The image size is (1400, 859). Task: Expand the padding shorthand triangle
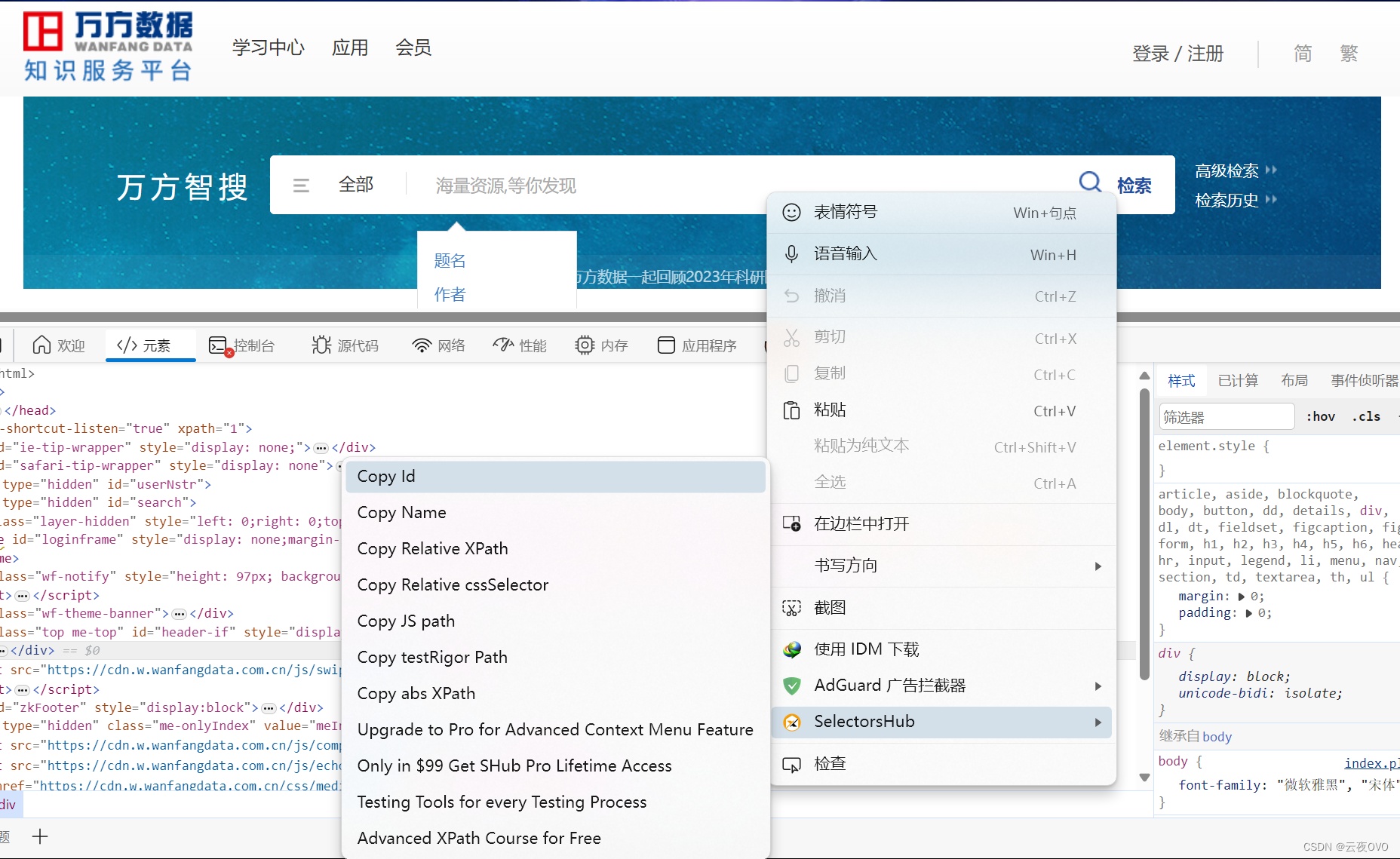coord(1249,613)
